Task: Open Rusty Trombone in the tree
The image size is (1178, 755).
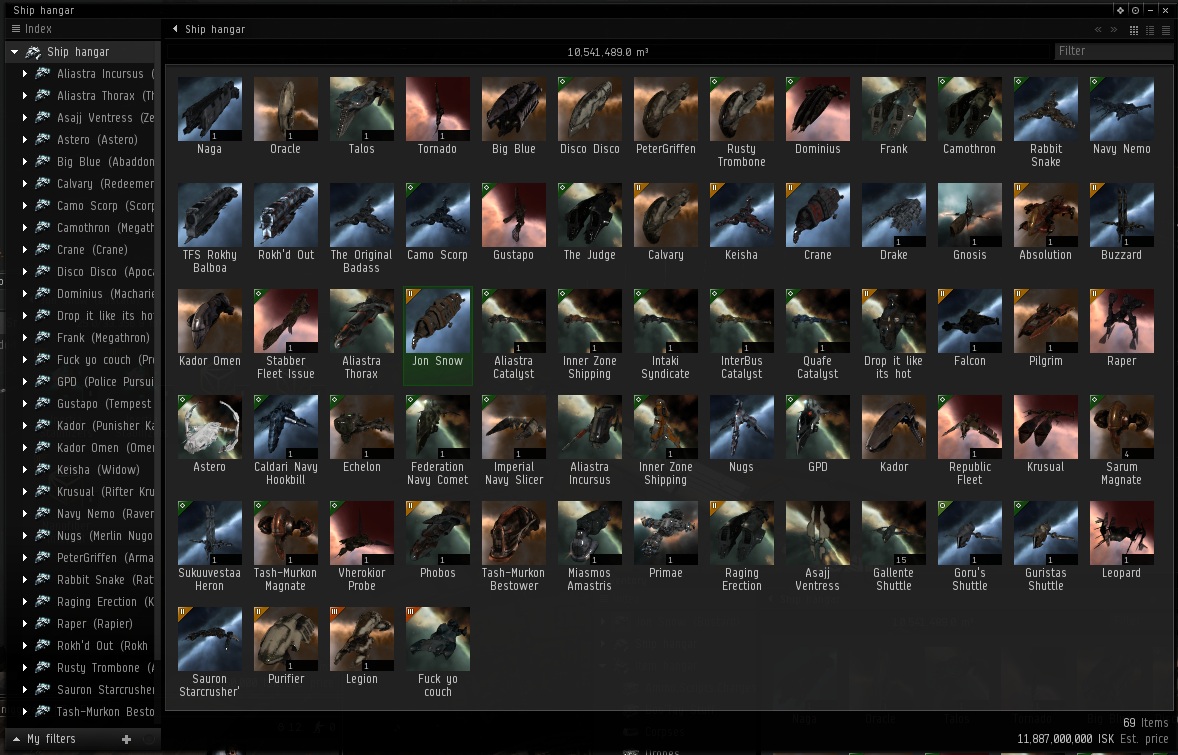Action: point(105,668)
